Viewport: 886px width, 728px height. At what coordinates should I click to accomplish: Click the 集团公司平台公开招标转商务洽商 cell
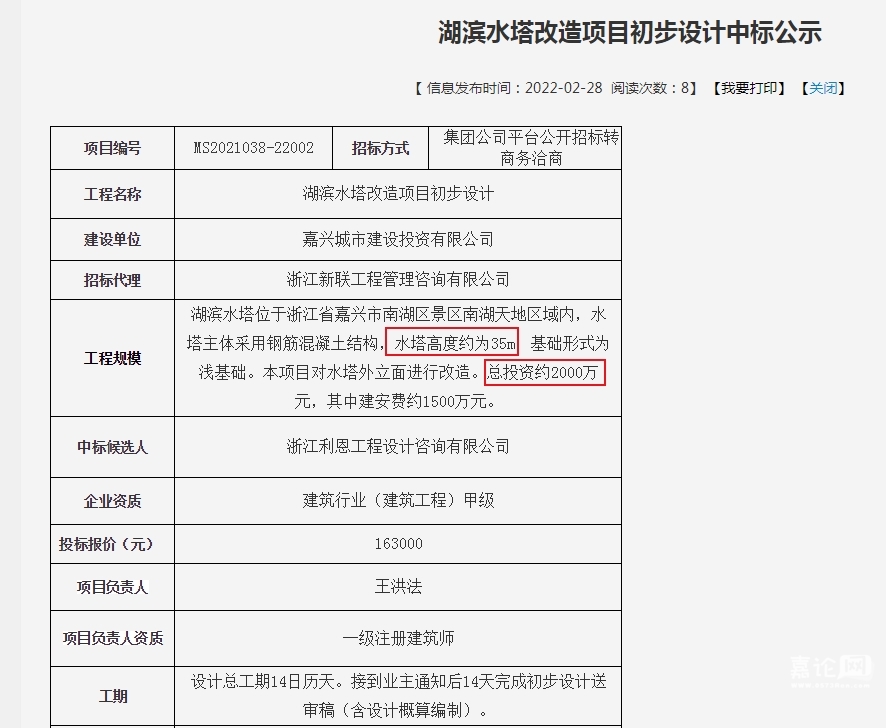coord(531,148)
